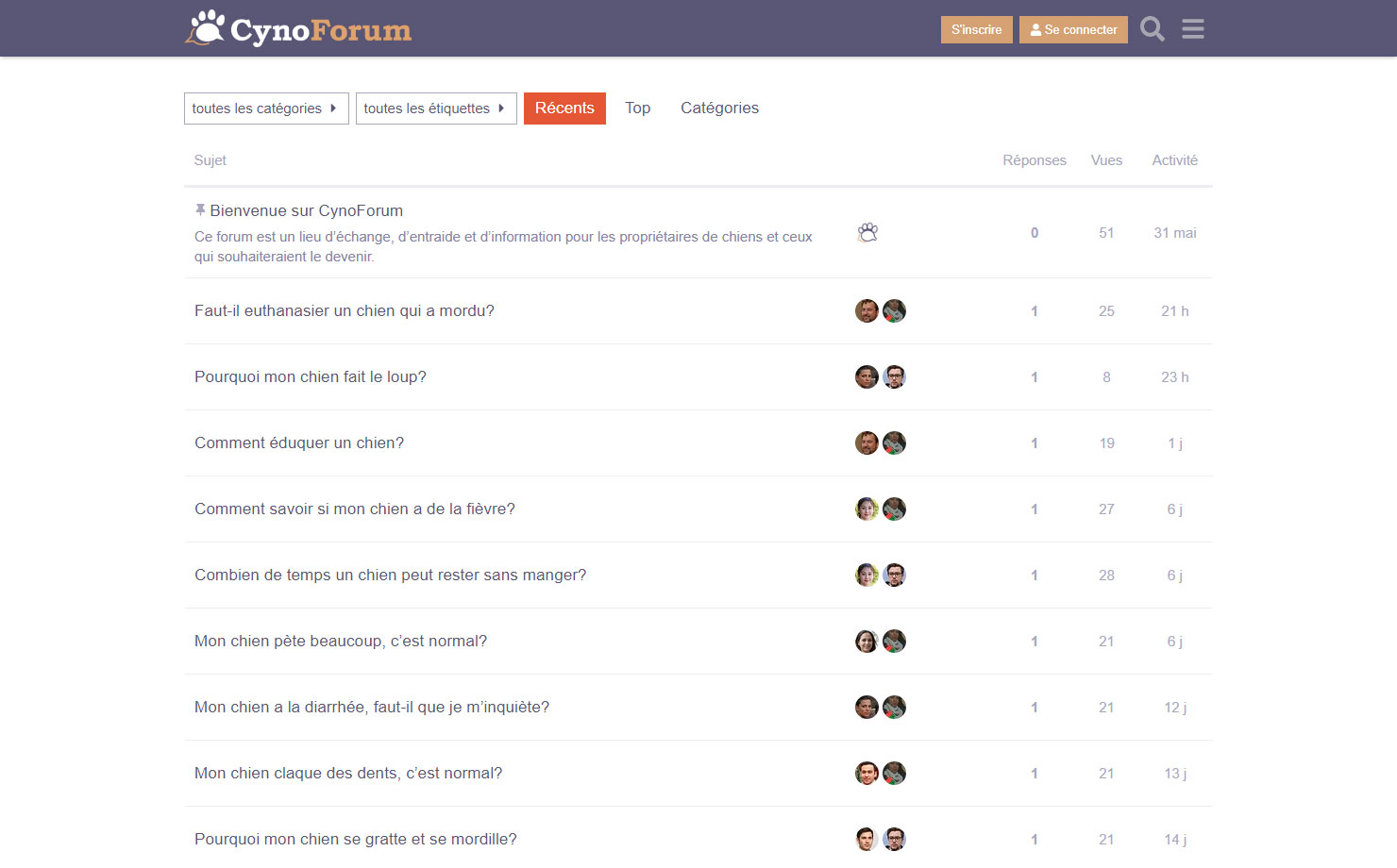This screenshot has height=868, width=1397.
Task: Click the Se connecter button
Action: 1073,29
